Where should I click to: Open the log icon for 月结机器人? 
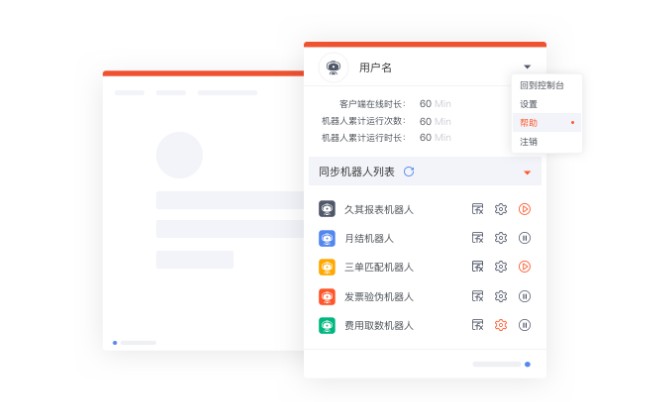(x=477, y=238)
